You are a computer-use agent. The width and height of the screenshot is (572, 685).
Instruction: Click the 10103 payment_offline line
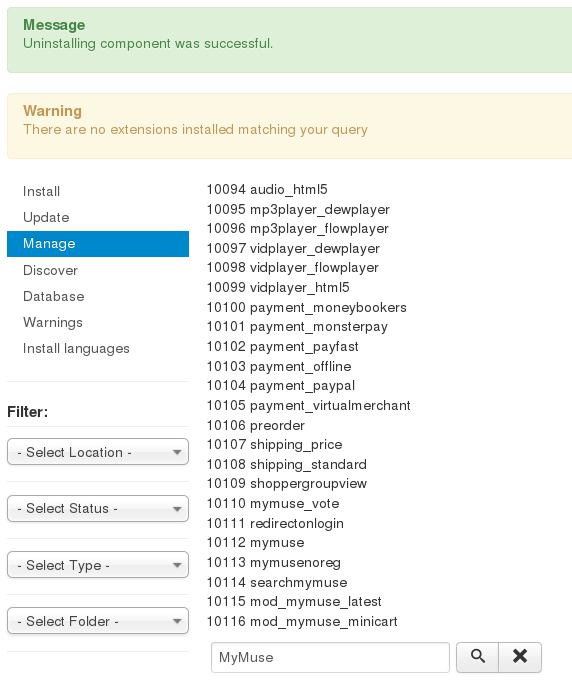[x=279, y=366]
